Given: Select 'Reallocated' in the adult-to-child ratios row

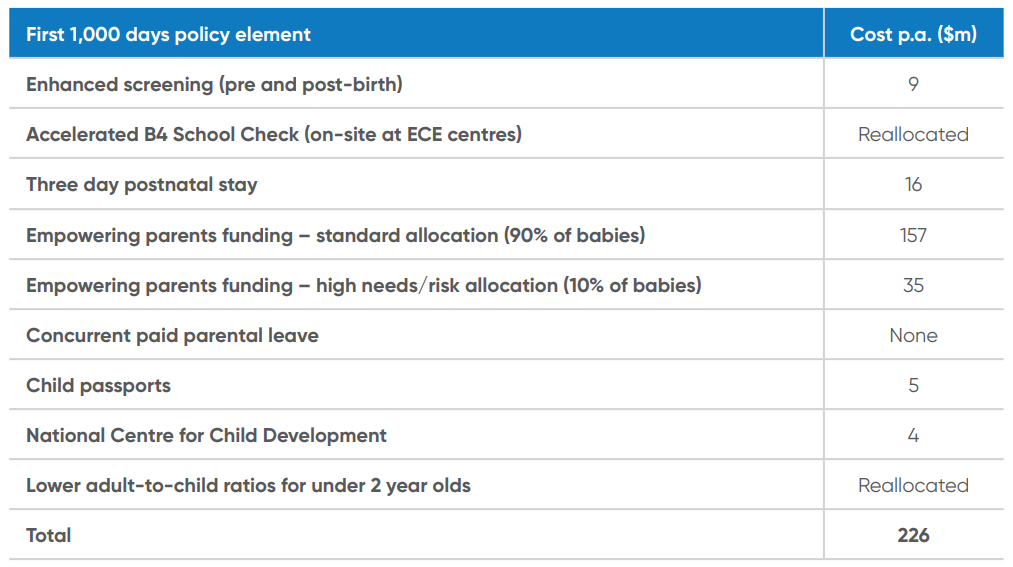Looking at the screenshot, I should click(913, 486).
